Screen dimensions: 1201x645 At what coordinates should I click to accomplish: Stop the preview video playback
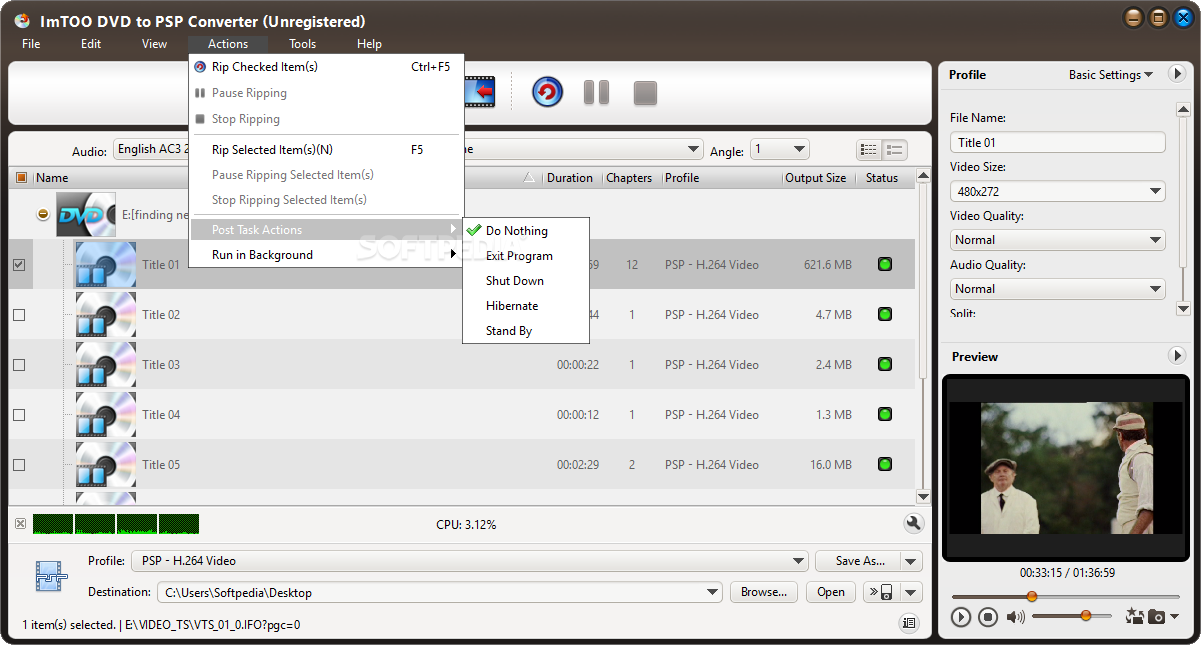tap(988, 617)
